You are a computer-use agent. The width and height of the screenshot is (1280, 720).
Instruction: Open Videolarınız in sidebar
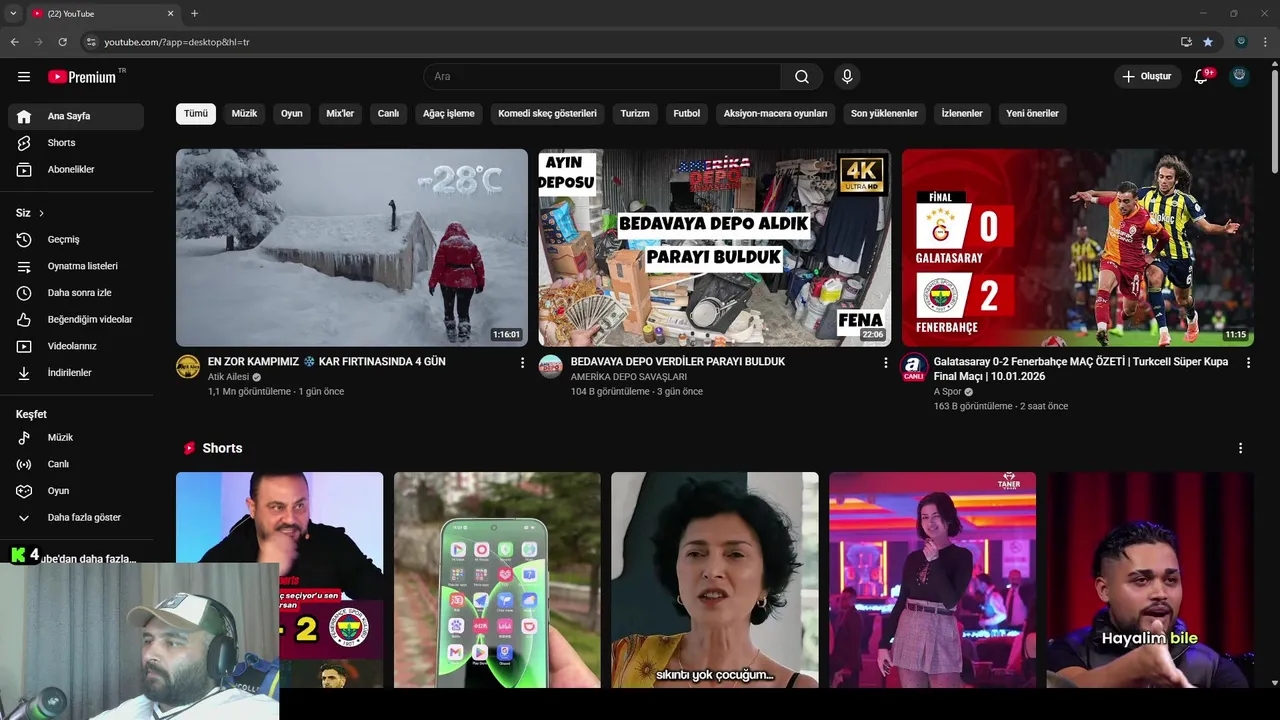[76, 346]
